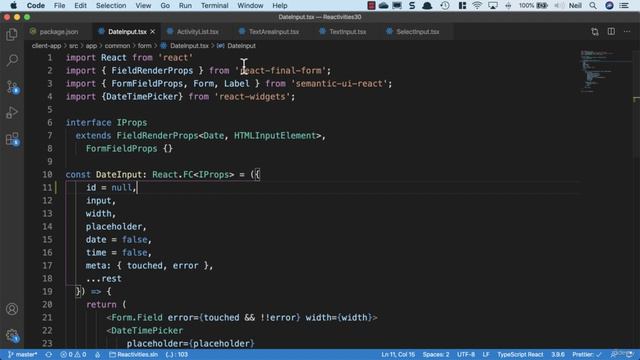Screen dimensions: 640x360
Task: Open the File menu
Action: (x=60, y=6)
